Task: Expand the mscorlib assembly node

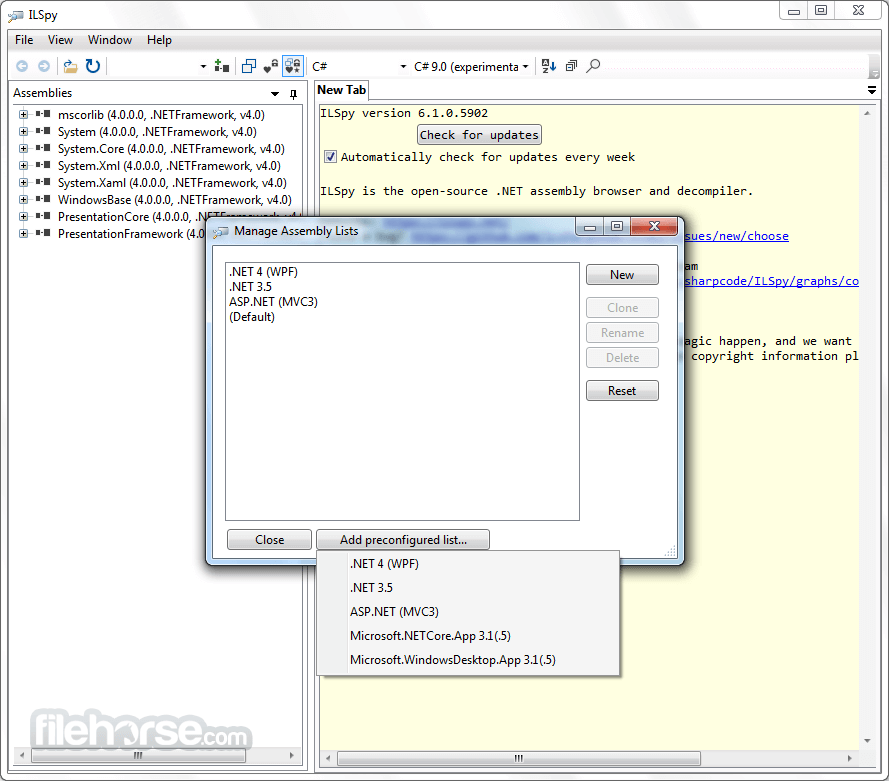Action: coord(23,114)
